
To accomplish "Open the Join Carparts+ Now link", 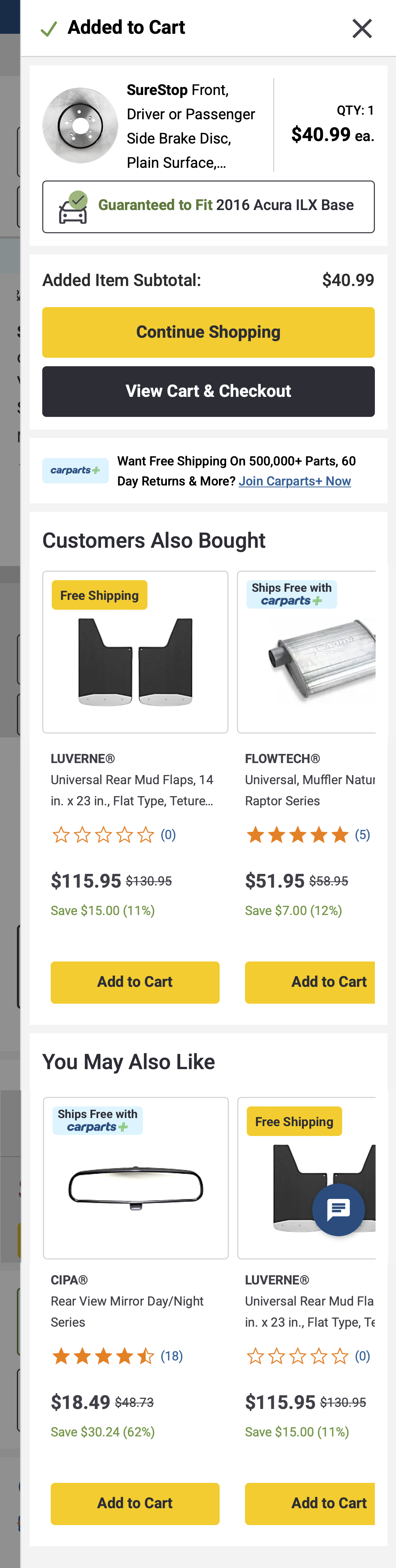I will coord(295,481).
